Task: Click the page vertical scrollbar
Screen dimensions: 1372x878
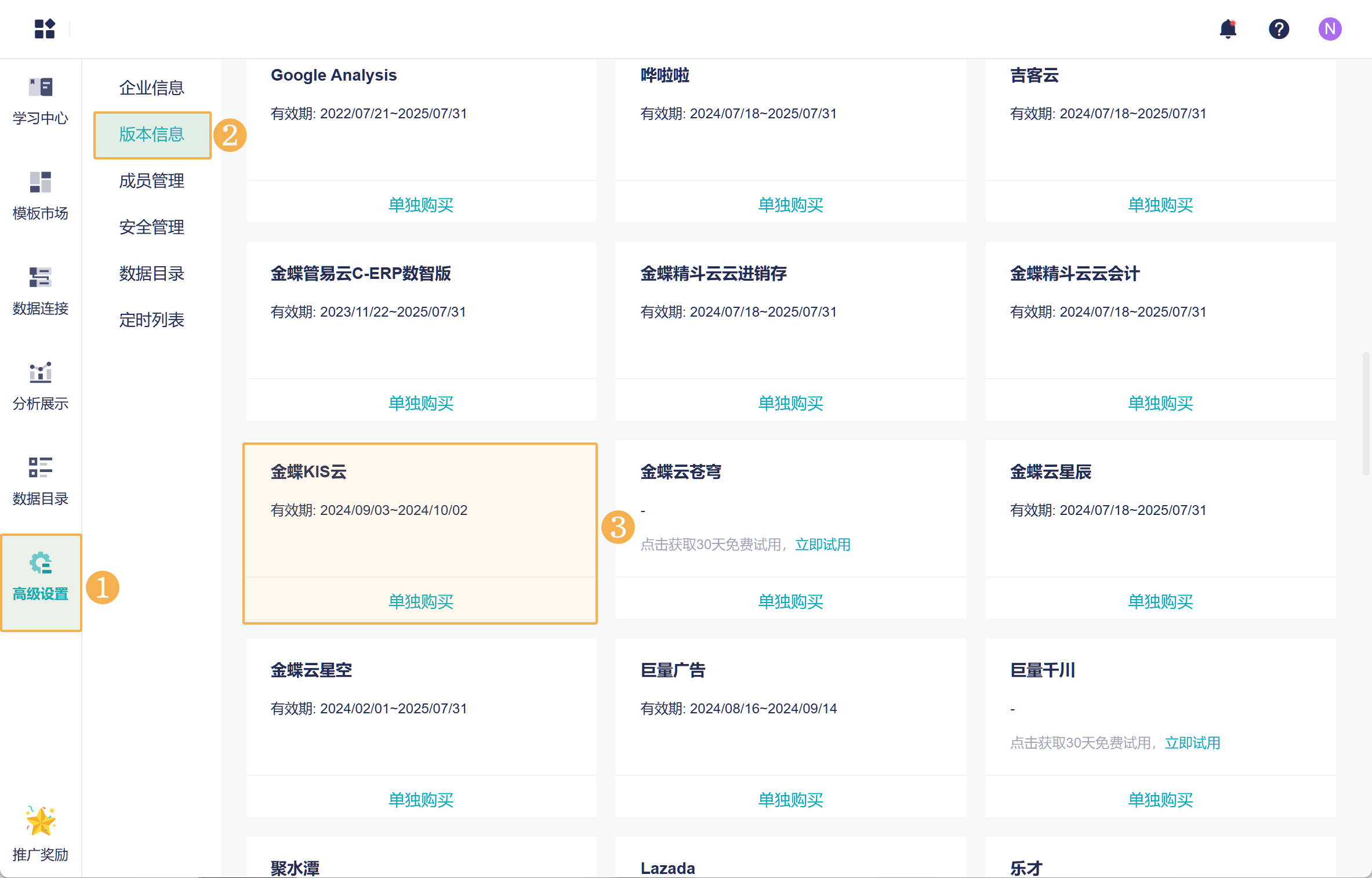Action: point(1366,413)
